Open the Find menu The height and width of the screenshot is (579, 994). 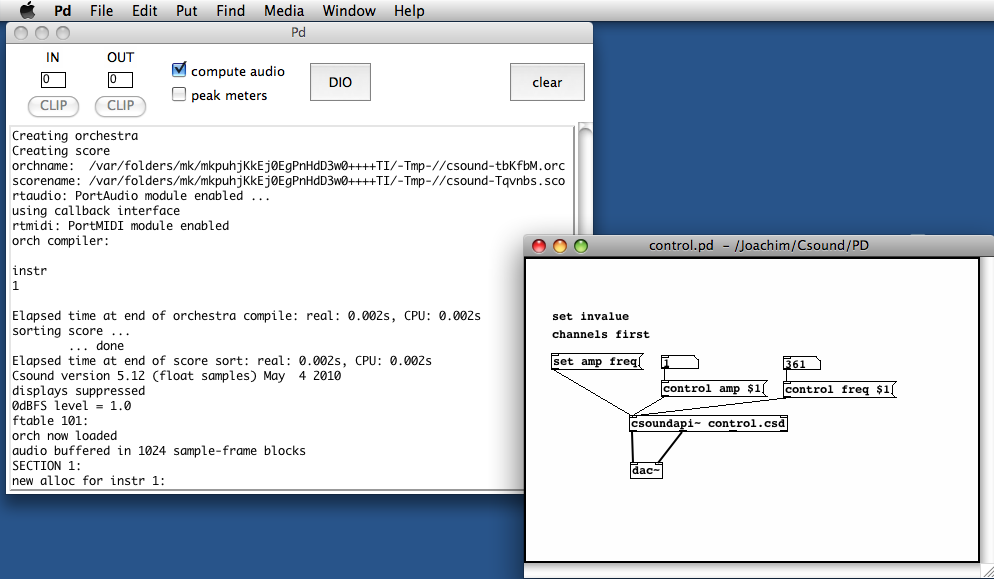[x=230, y=11]
